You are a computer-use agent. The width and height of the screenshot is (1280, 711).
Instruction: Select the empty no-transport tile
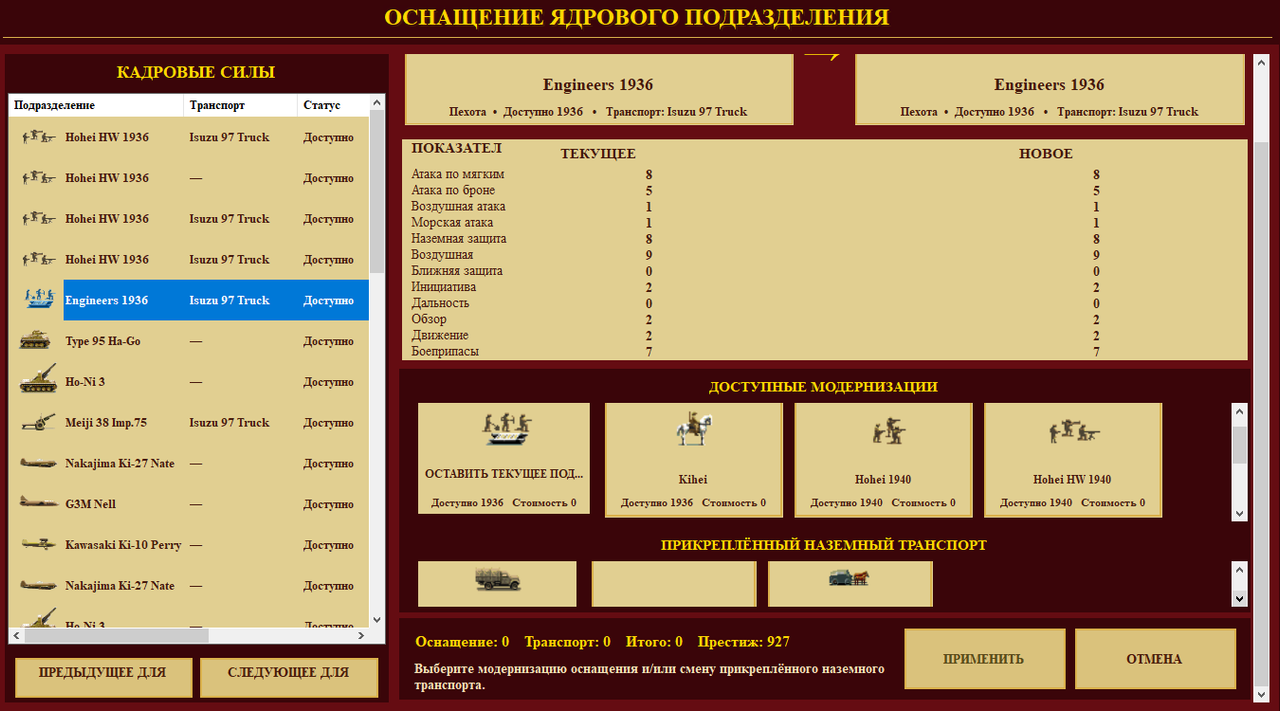(674, 584)
